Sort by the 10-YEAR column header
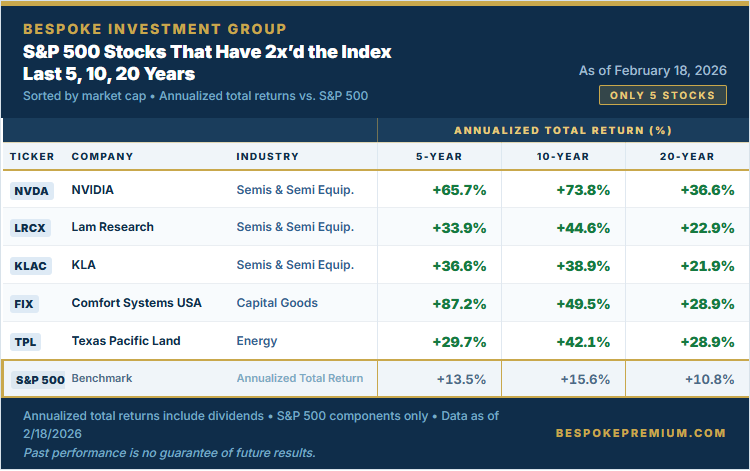Viewport: 750px width, 471px height. click(x=563, y=157)
